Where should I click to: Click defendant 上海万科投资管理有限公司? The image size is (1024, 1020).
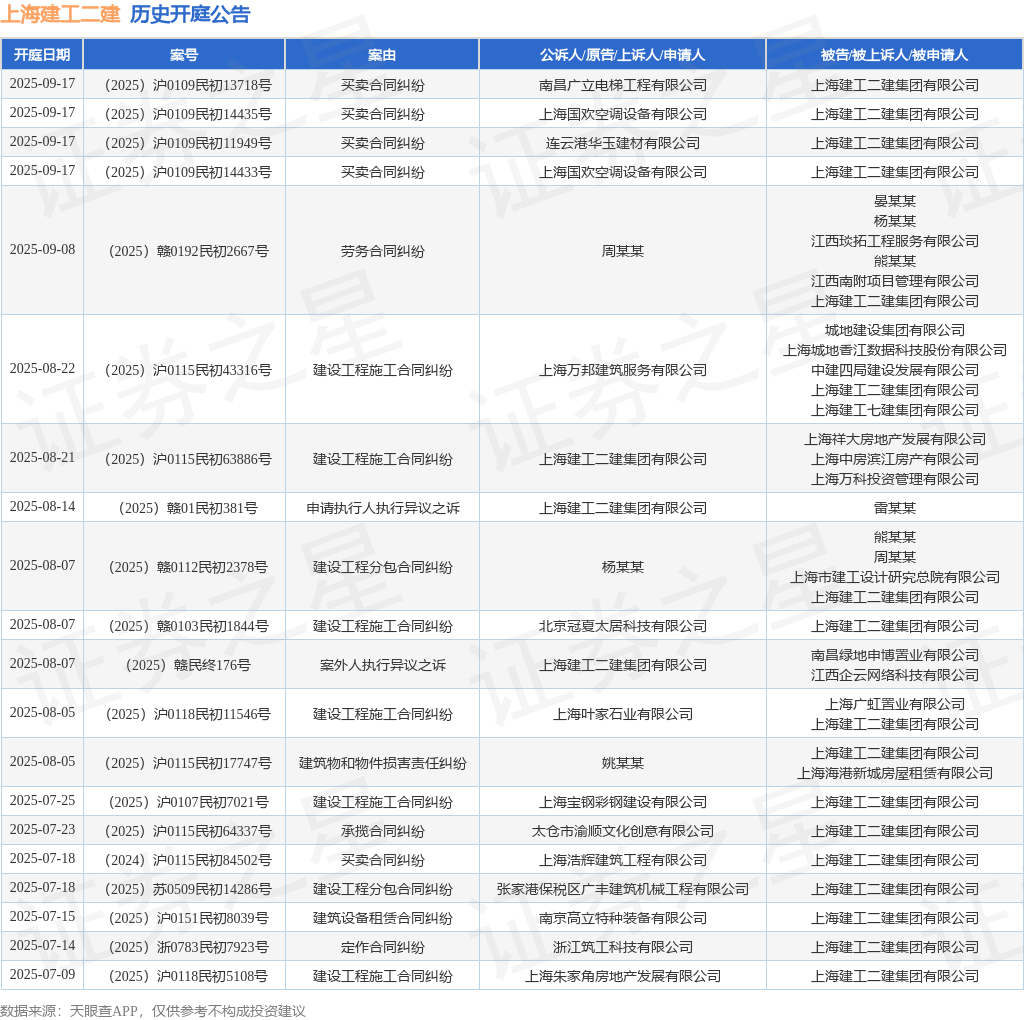[x=895, y=479]
